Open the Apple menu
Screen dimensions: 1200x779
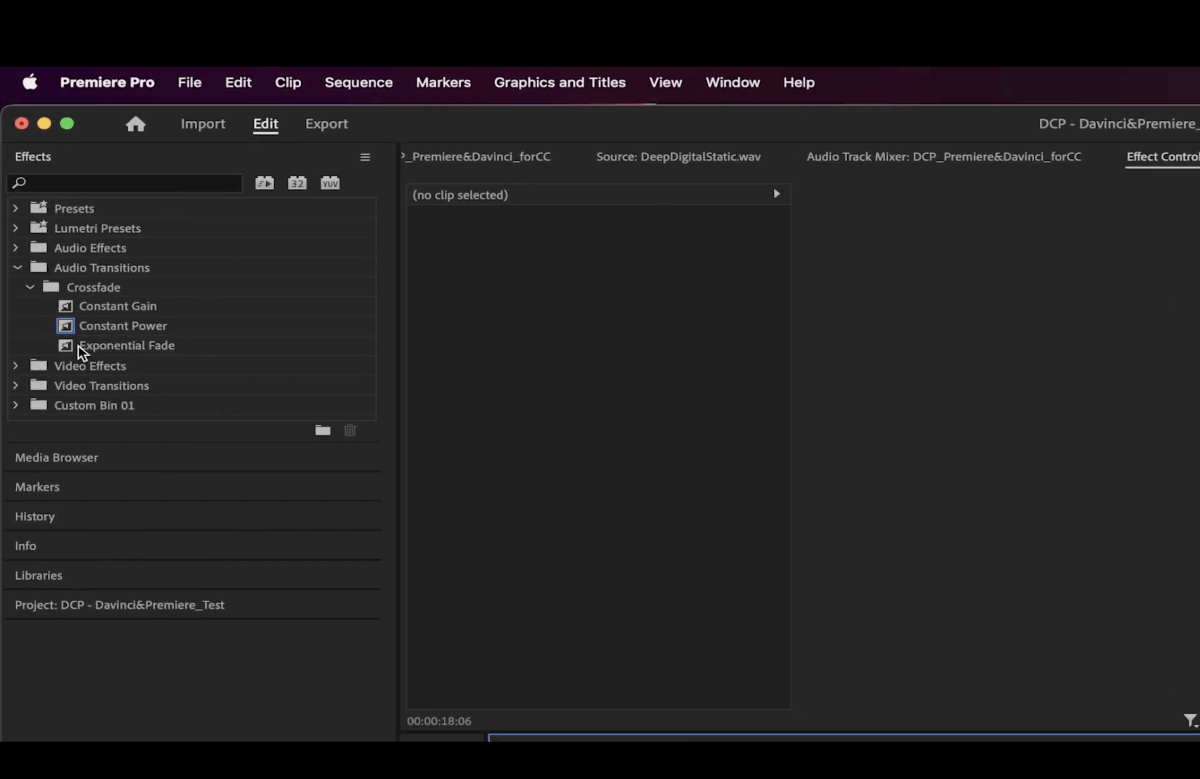point(30,83)
